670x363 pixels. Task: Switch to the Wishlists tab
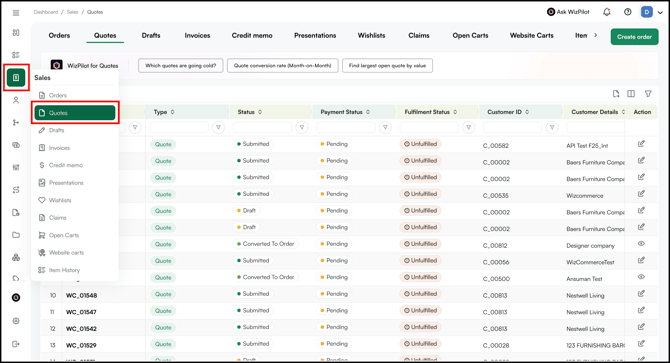pyautogui.click(x=371, y=35)
